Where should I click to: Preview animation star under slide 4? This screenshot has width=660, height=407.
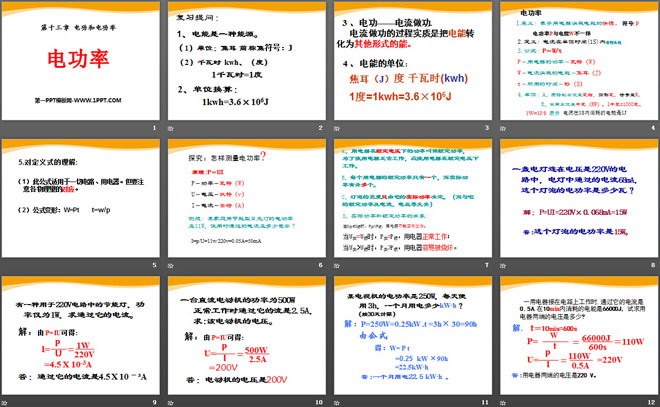pyautogui.click(x=503, y=128)
